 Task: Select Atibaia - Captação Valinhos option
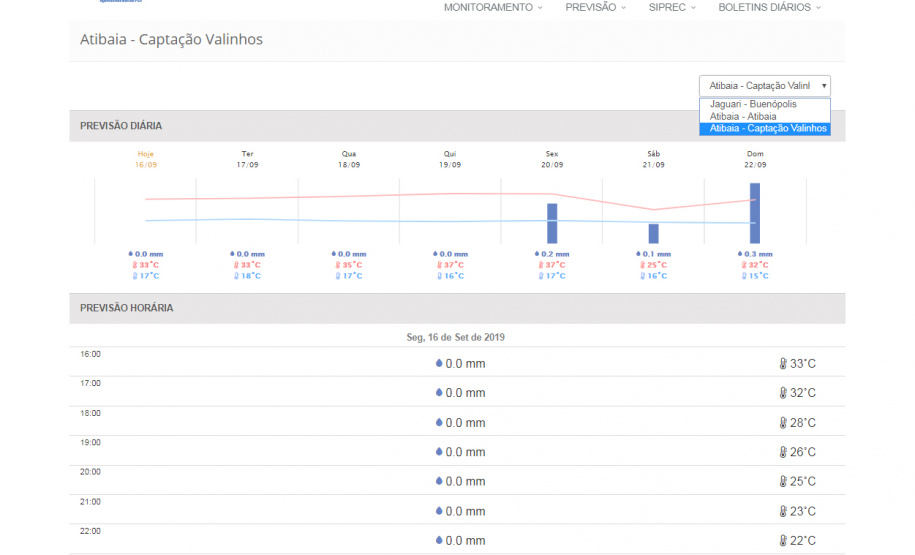(764, 128)
